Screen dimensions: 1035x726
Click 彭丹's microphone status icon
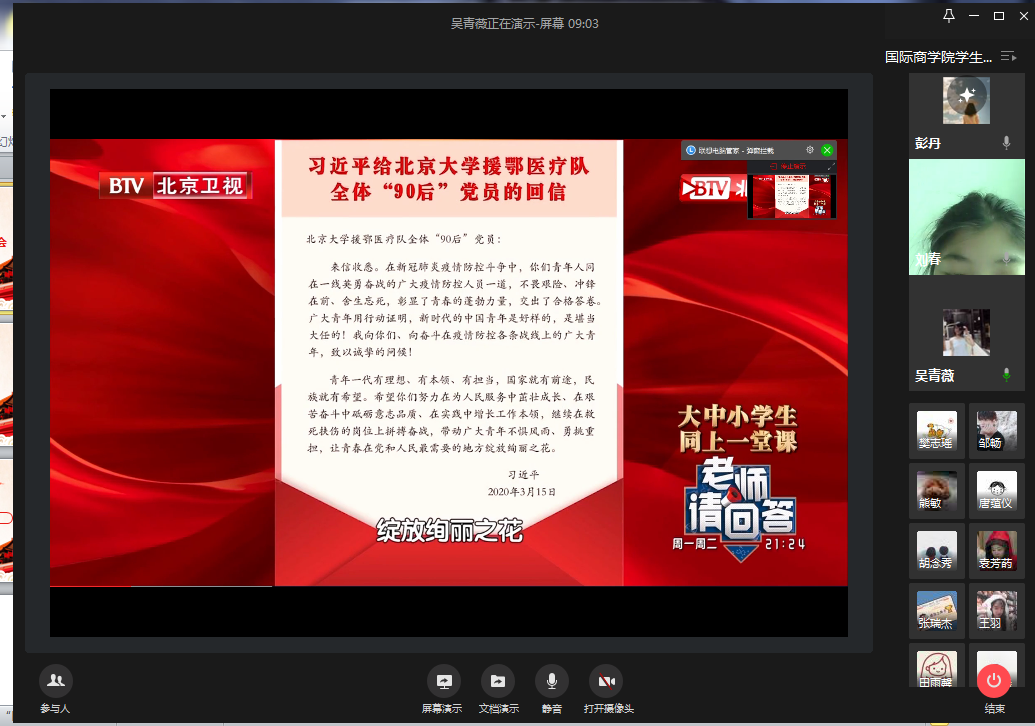coord(1007,144)
